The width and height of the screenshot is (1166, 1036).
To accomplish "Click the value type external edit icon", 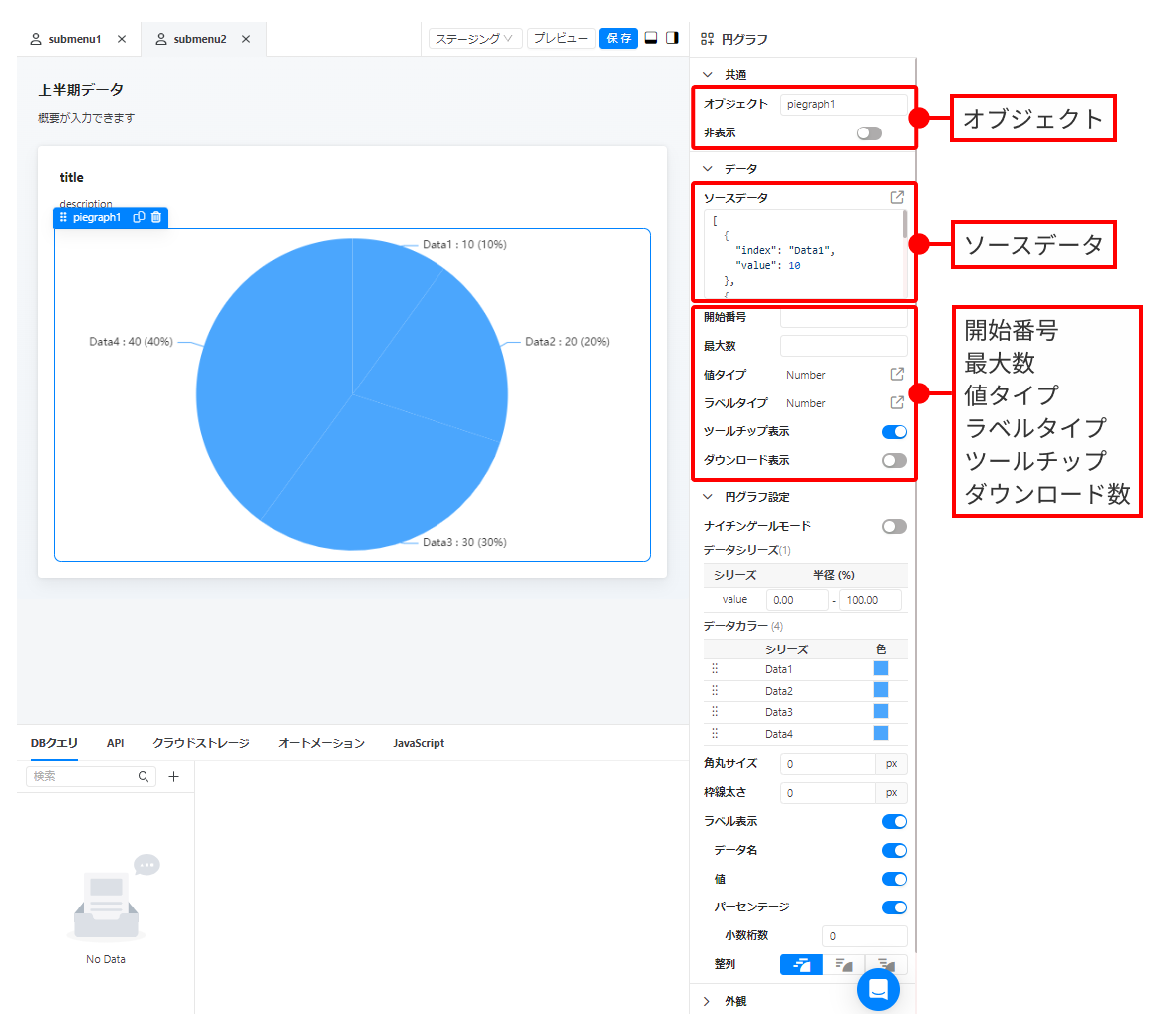I will pos(897,374).
